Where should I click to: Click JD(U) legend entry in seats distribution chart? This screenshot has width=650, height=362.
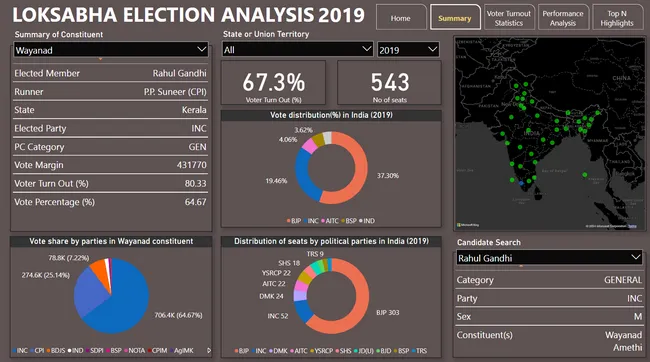tap(364, 351)
